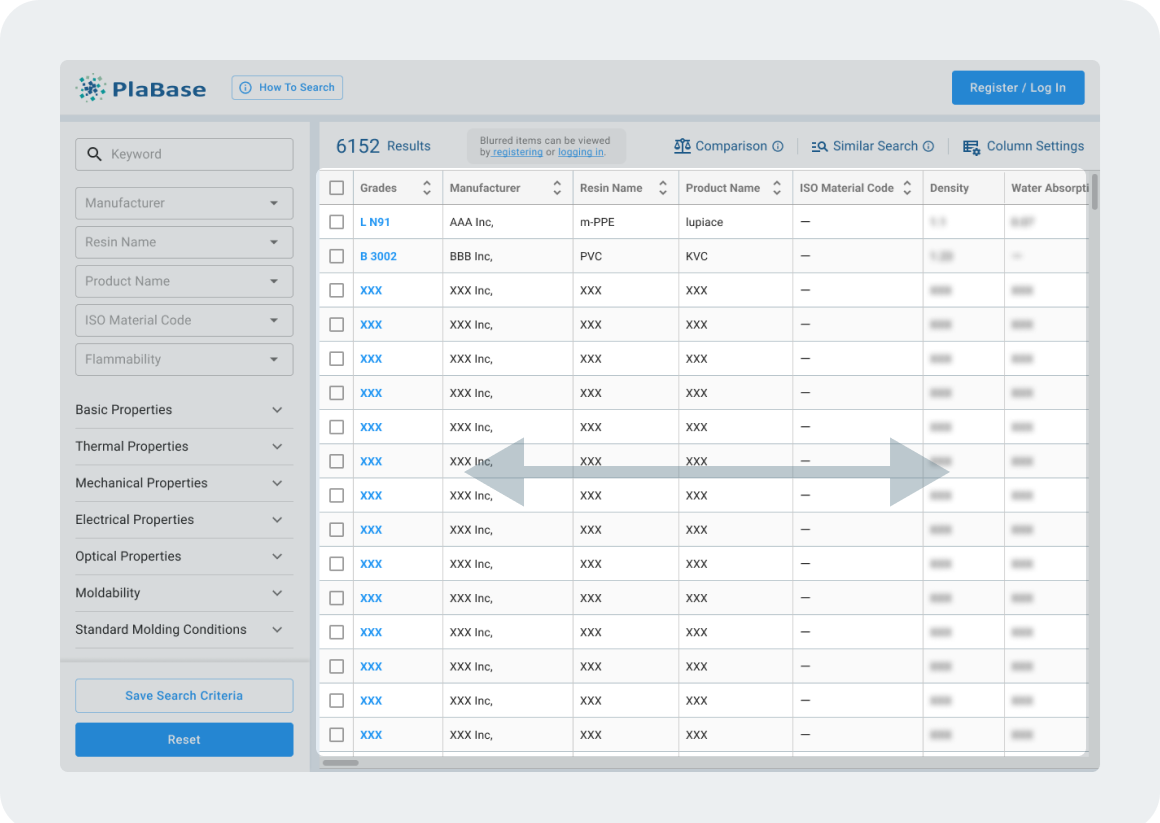Expand the Thermal Properties section

[x=277, y=447]
